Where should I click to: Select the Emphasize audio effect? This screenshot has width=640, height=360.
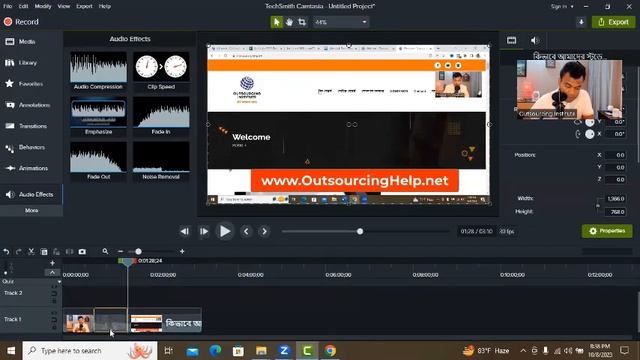(x=98, y=116)
